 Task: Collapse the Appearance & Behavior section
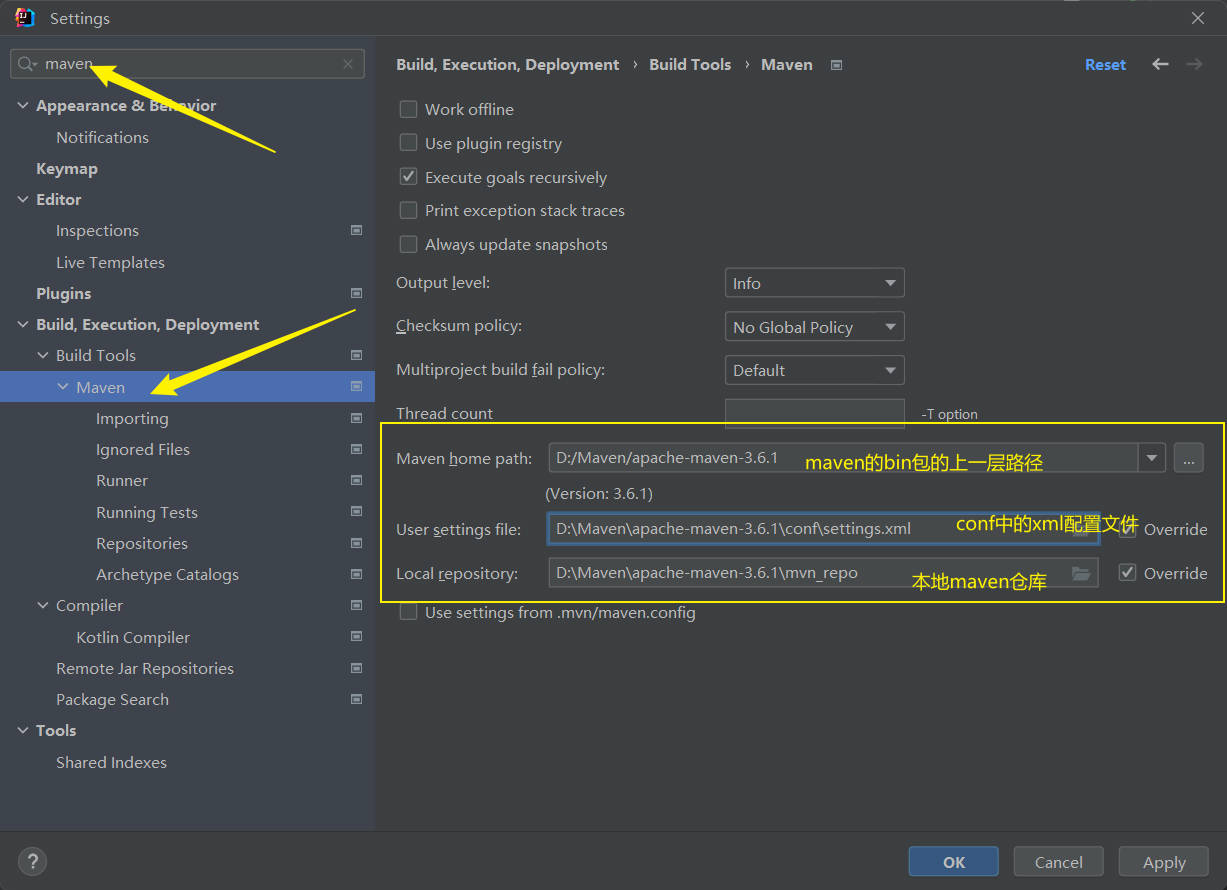point(23,105)
